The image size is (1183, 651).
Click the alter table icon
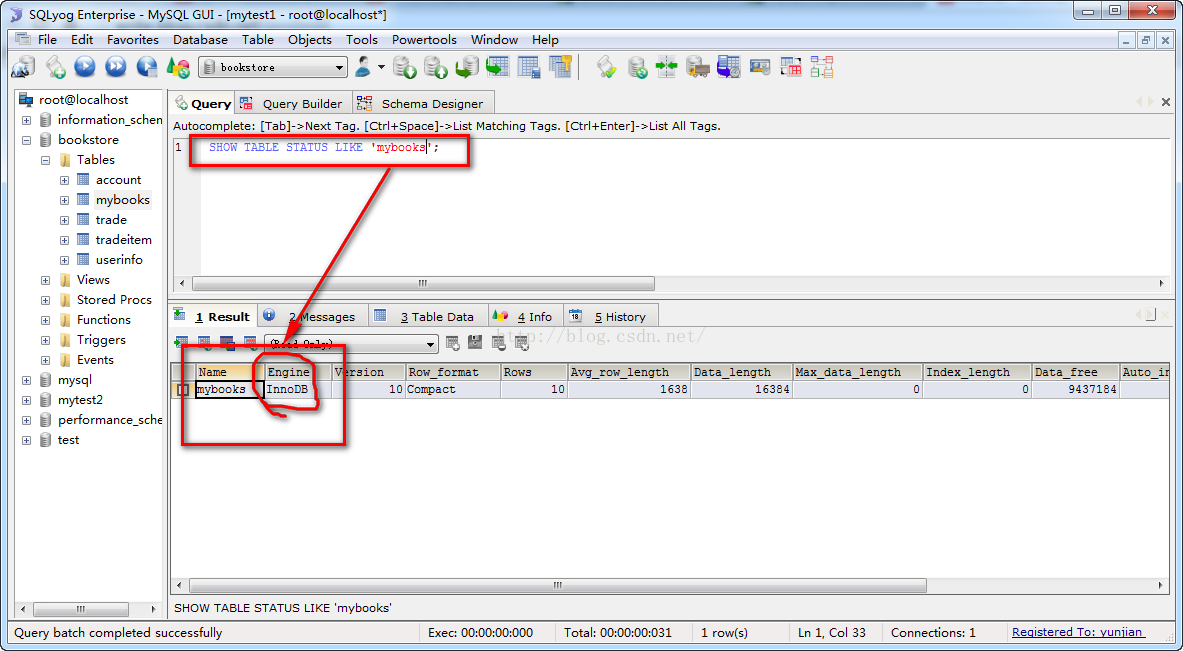pyautogui.click(x=529, y=67)
